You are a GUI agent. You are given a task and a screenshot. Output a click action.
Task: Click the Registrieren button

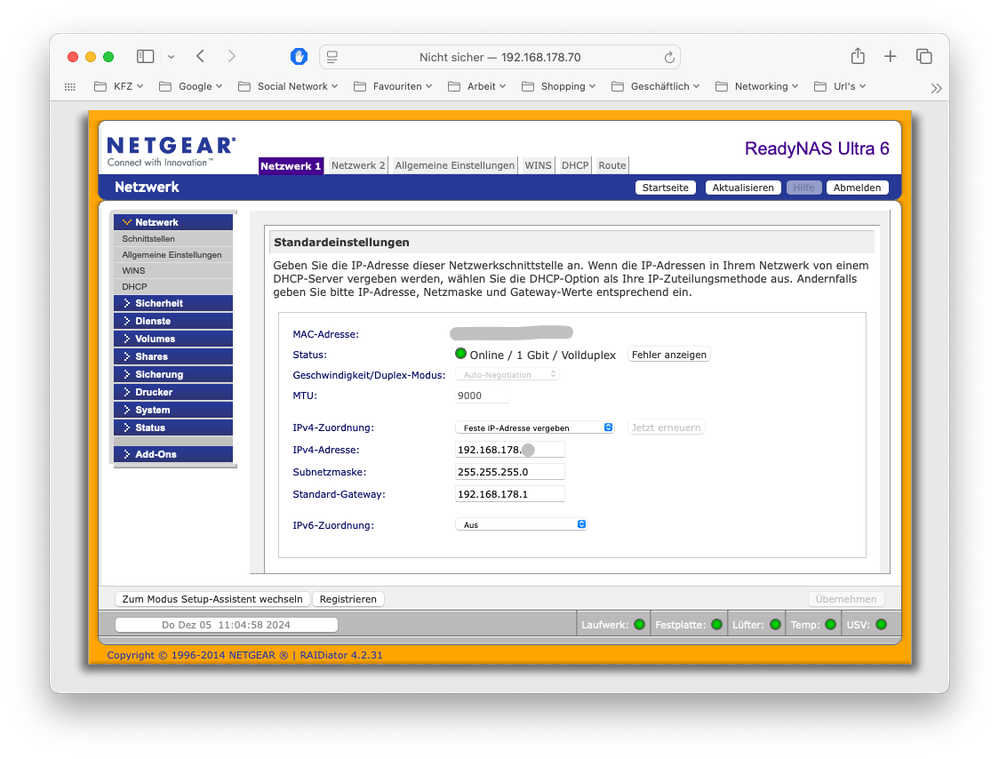click(348, 599)
